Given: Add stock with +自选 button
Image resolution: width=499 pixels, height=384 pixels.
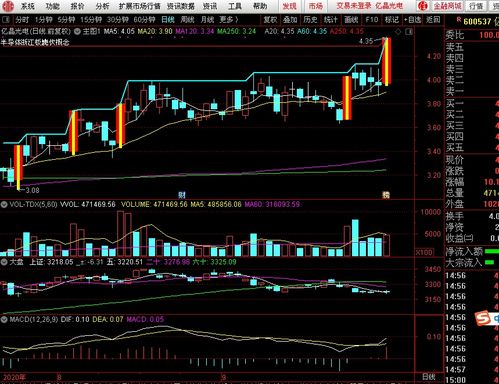Looking at the screenshot, I should coord(413,20).
